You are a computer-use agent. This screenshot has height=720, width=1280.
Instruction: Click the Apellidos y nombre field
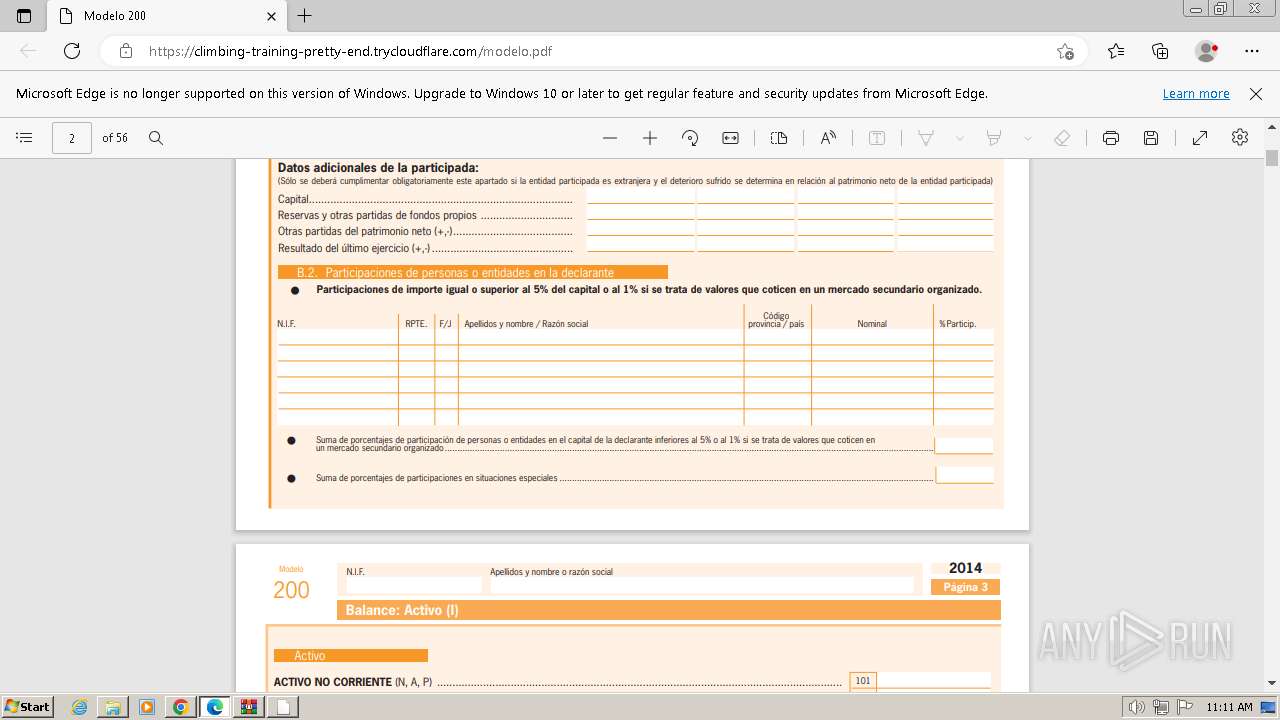[x=701, y=585]
